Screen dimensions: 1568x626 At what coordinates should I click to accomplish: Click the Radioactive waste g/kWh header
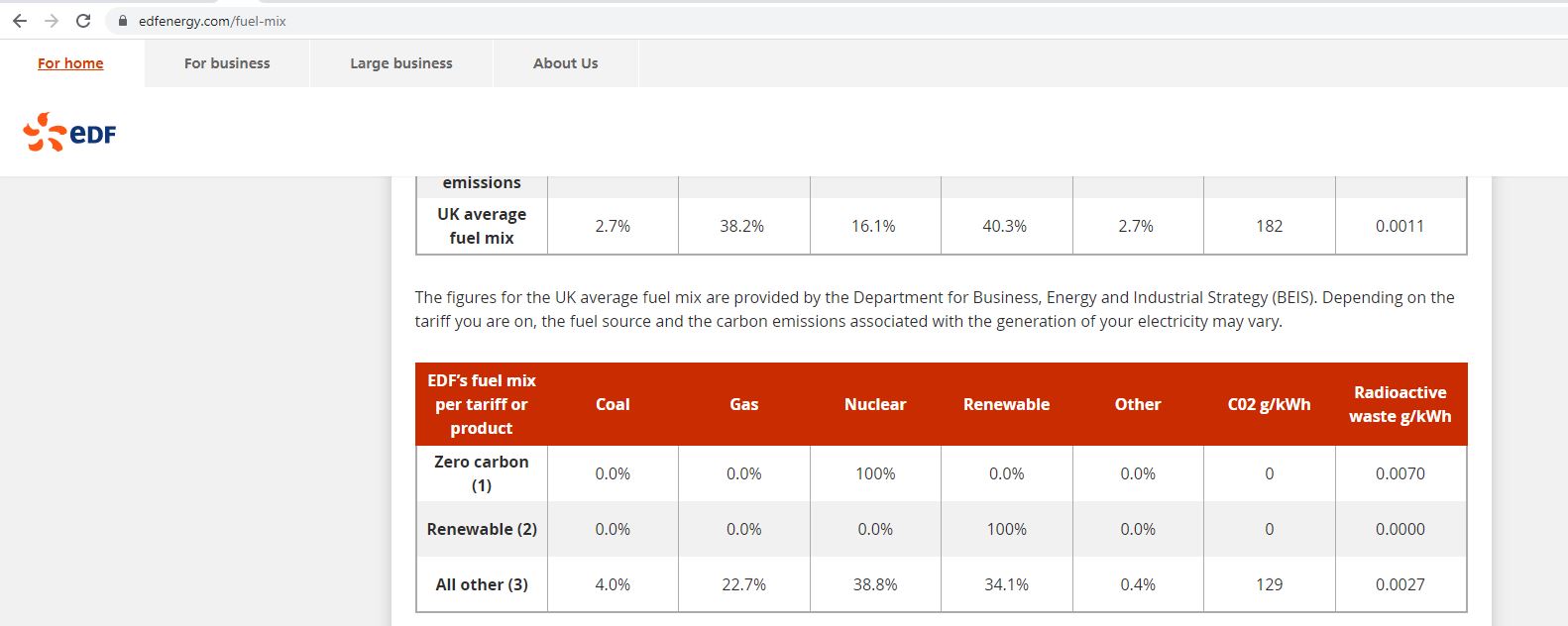[x=1400, y=404]
